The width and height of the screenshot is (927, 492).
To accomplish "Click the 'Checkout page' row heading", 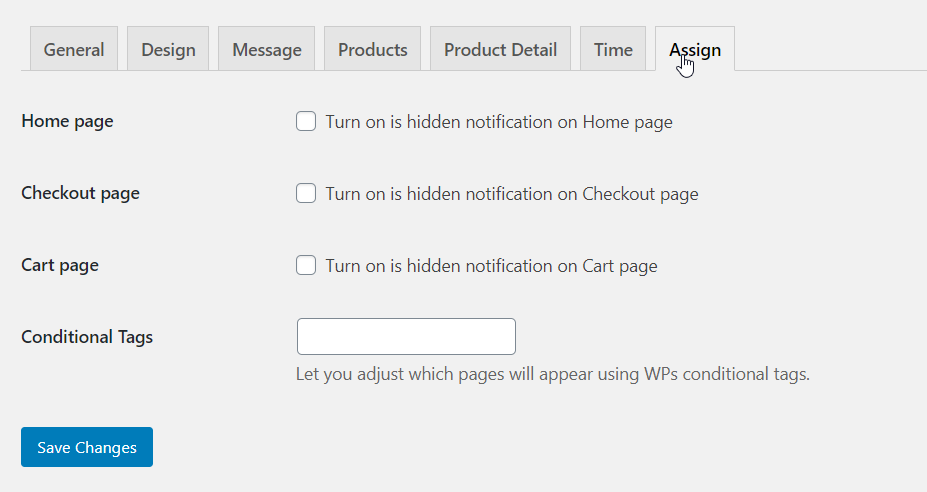I will tap(80, 193).
